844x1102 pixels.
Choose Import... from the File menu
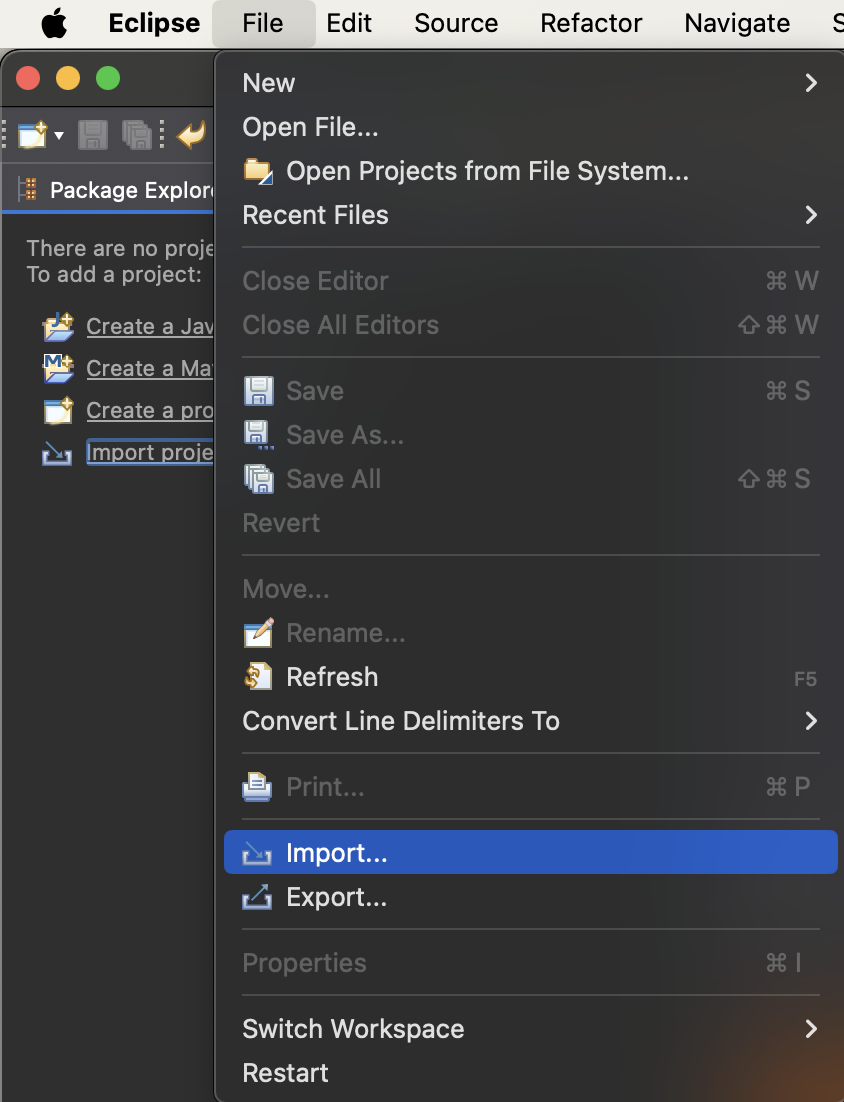336,853
